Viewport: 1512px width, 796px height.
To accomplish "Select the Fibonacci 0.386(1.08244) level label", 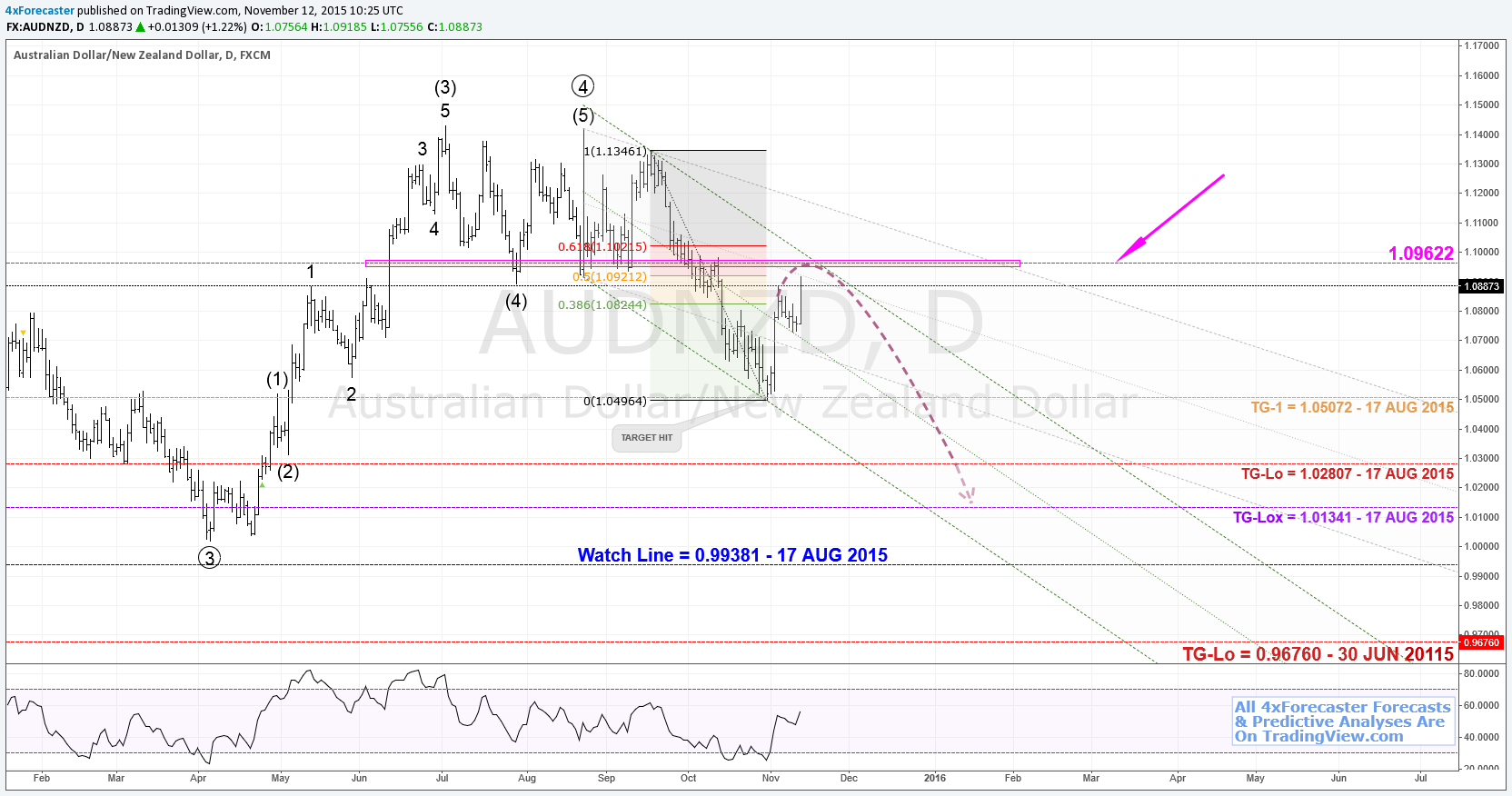I will click(602, 304).
